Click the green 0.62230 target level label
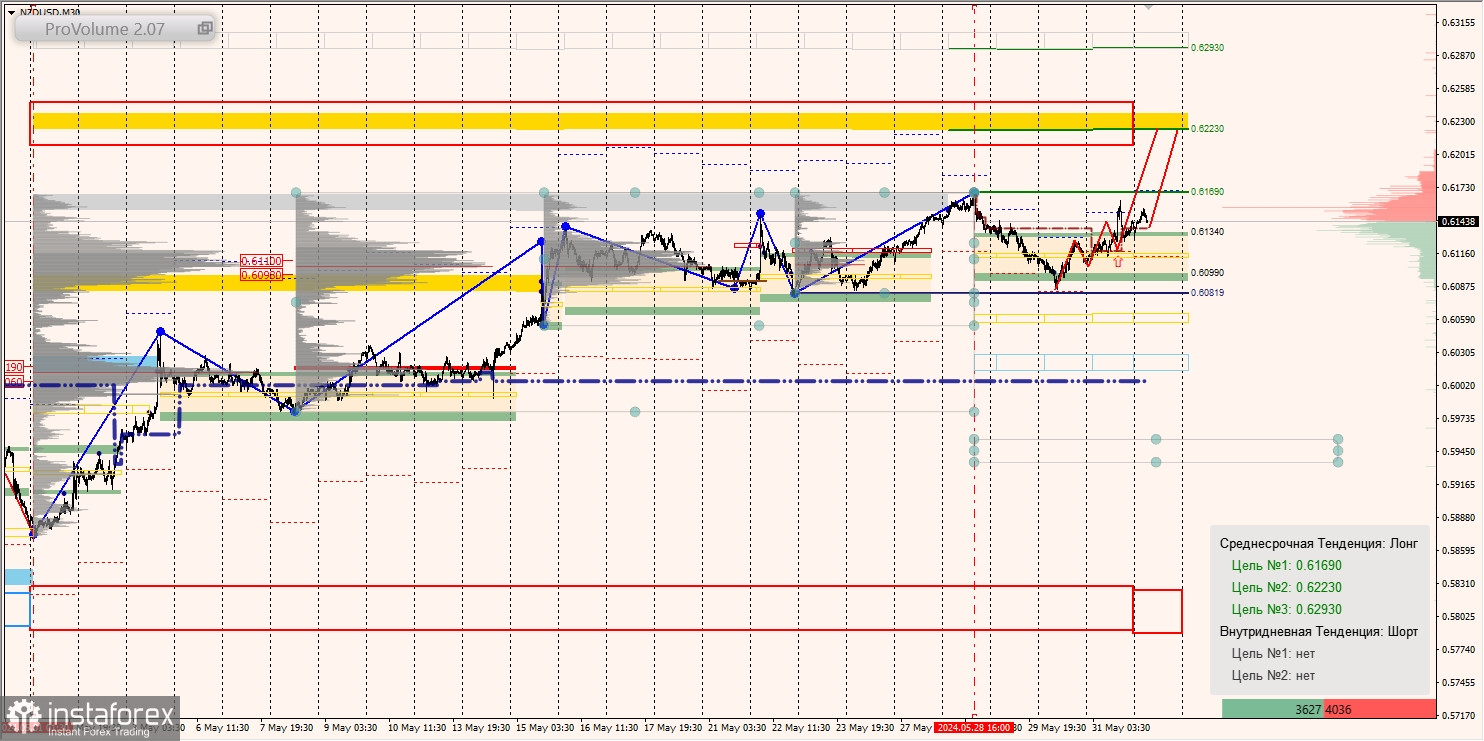Viewport: 1484px width, 741px height. click(1208, 129)
